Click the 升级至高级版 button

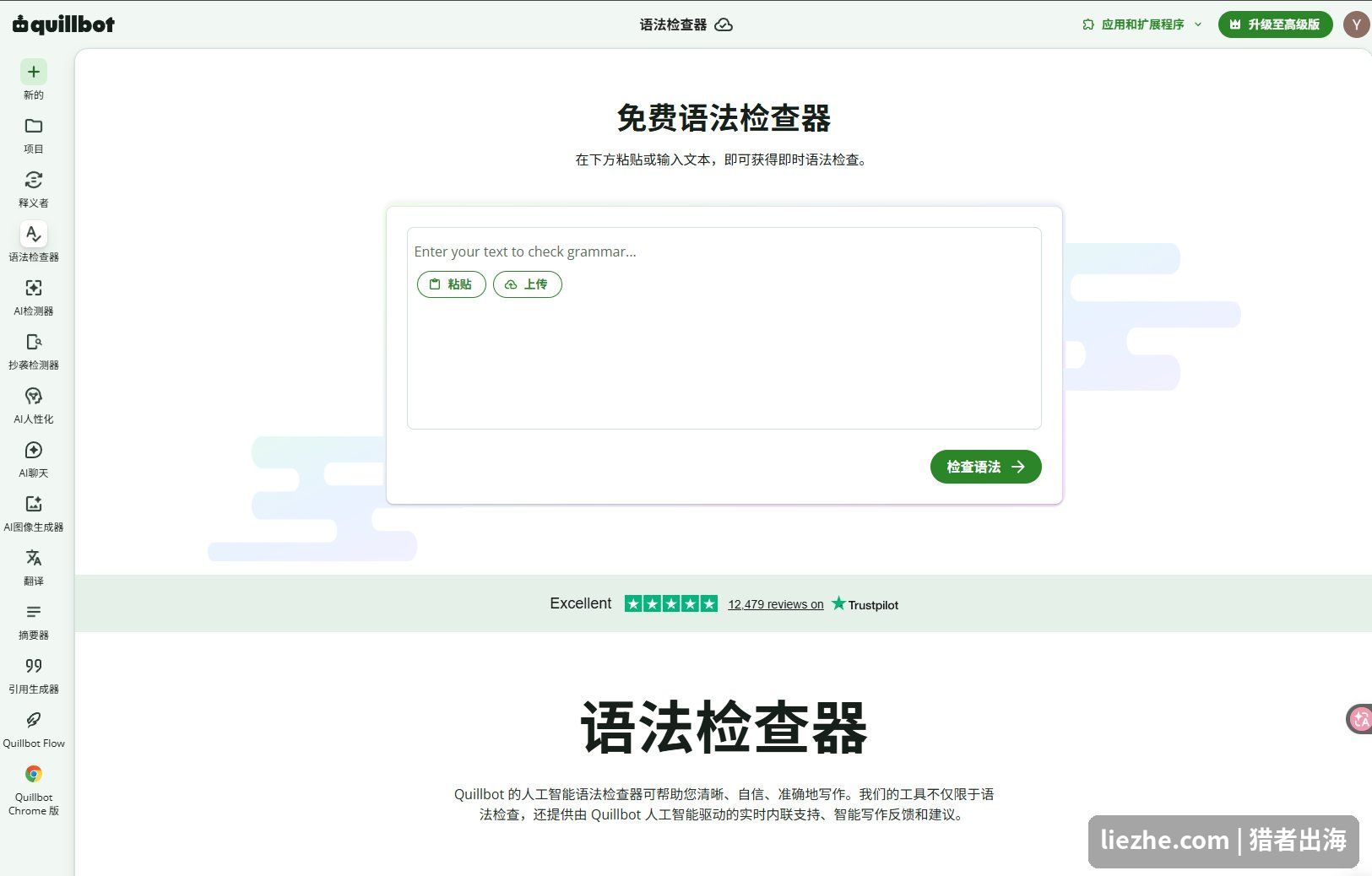click(x=1275, y=24)
